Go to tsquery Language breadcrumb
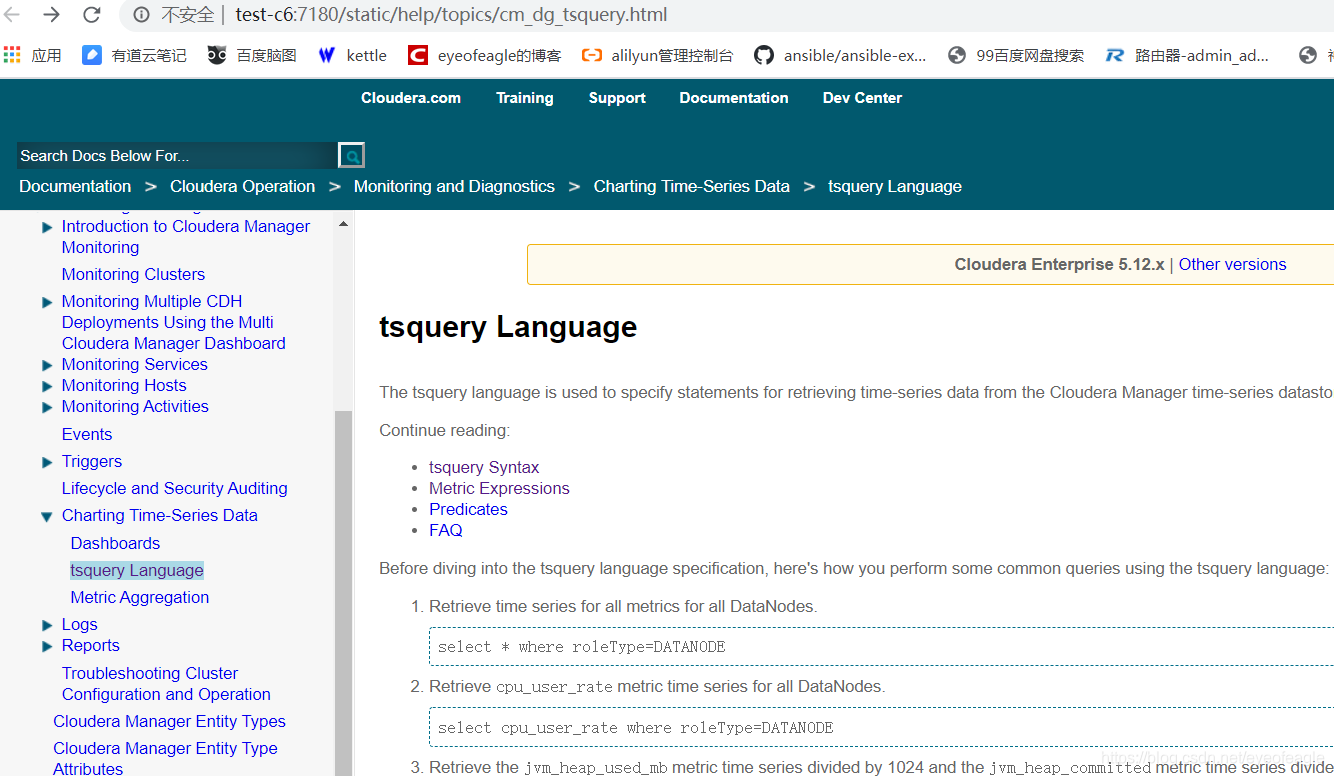Viewport: 1334px width, 776px height. coord(895,186)
